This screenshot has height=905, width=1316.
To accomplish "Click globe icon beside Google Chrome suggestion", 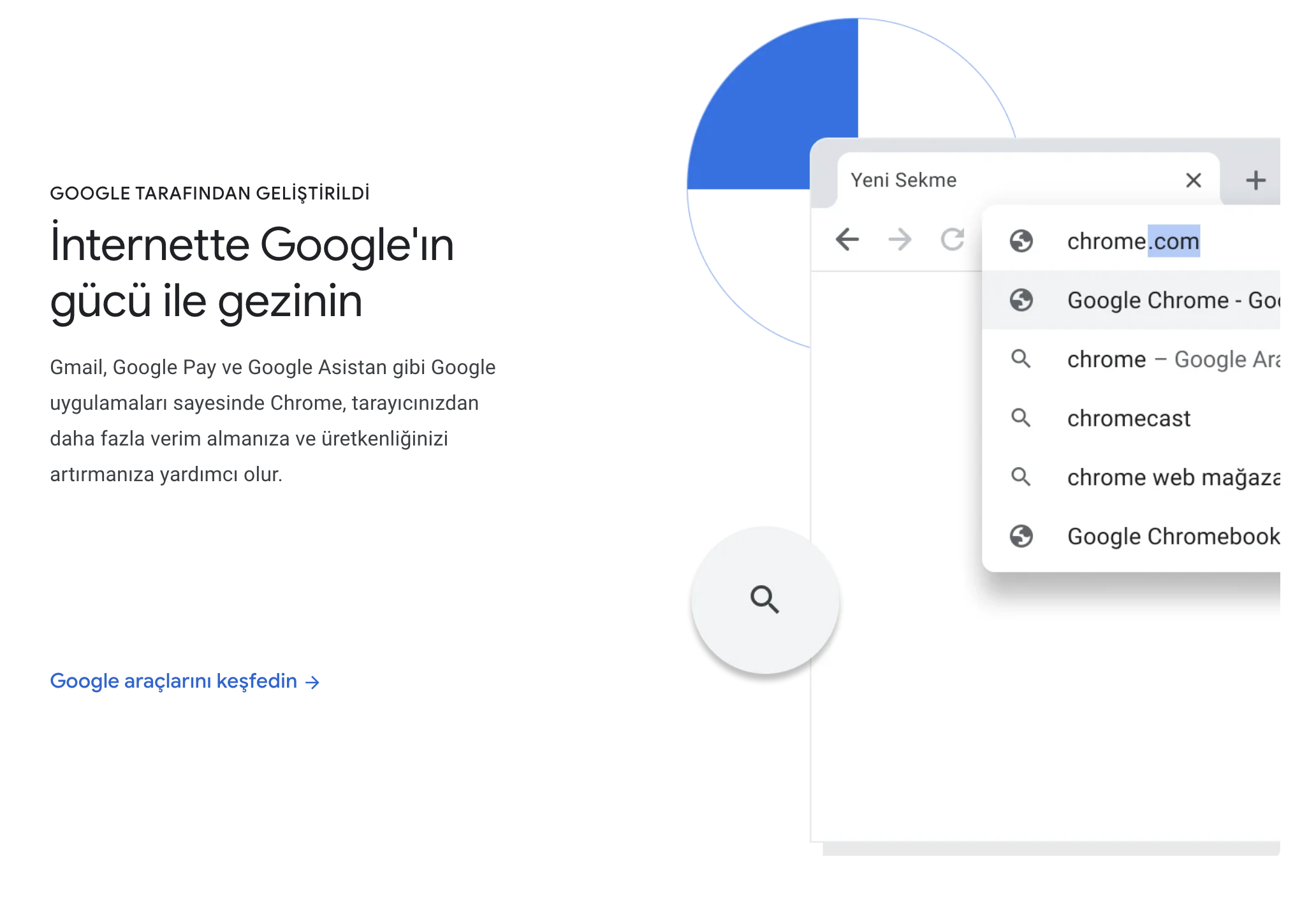I will coord(1021,300).
